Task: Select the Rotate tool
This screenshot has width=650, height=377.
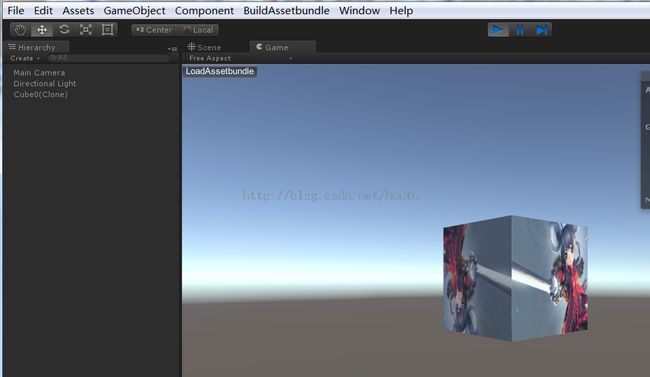Action: [x=64, y=30]
